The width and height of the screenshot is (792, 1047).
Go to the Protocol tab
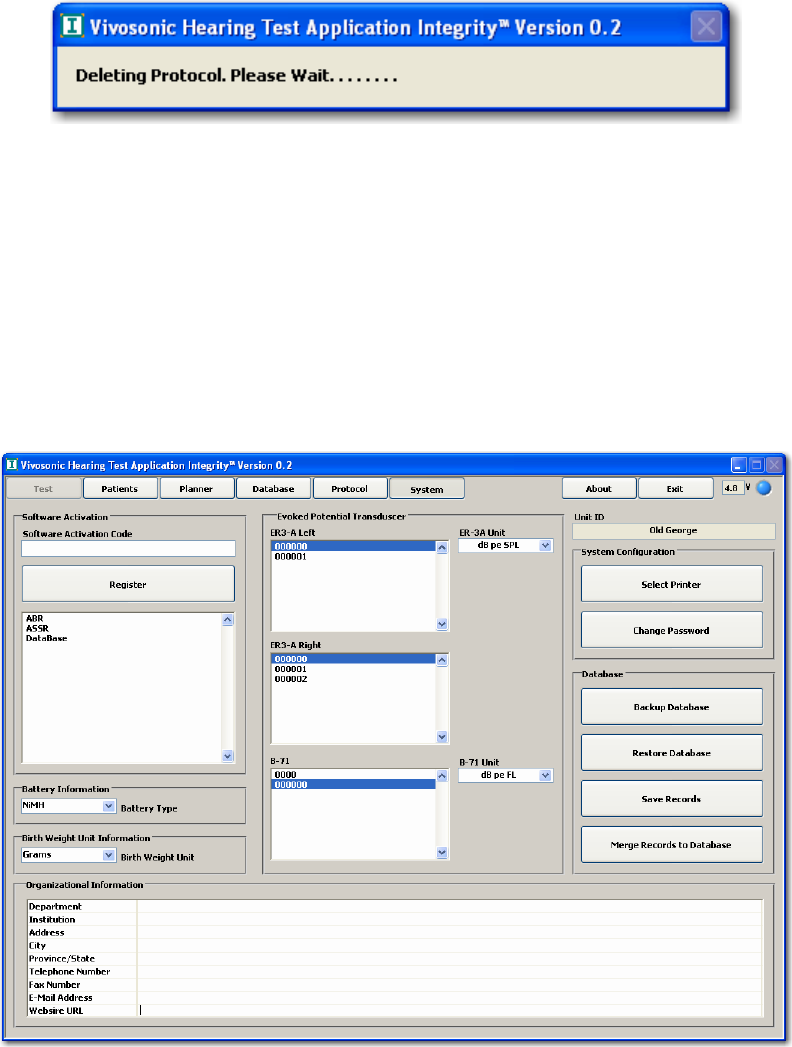[349, 489]
